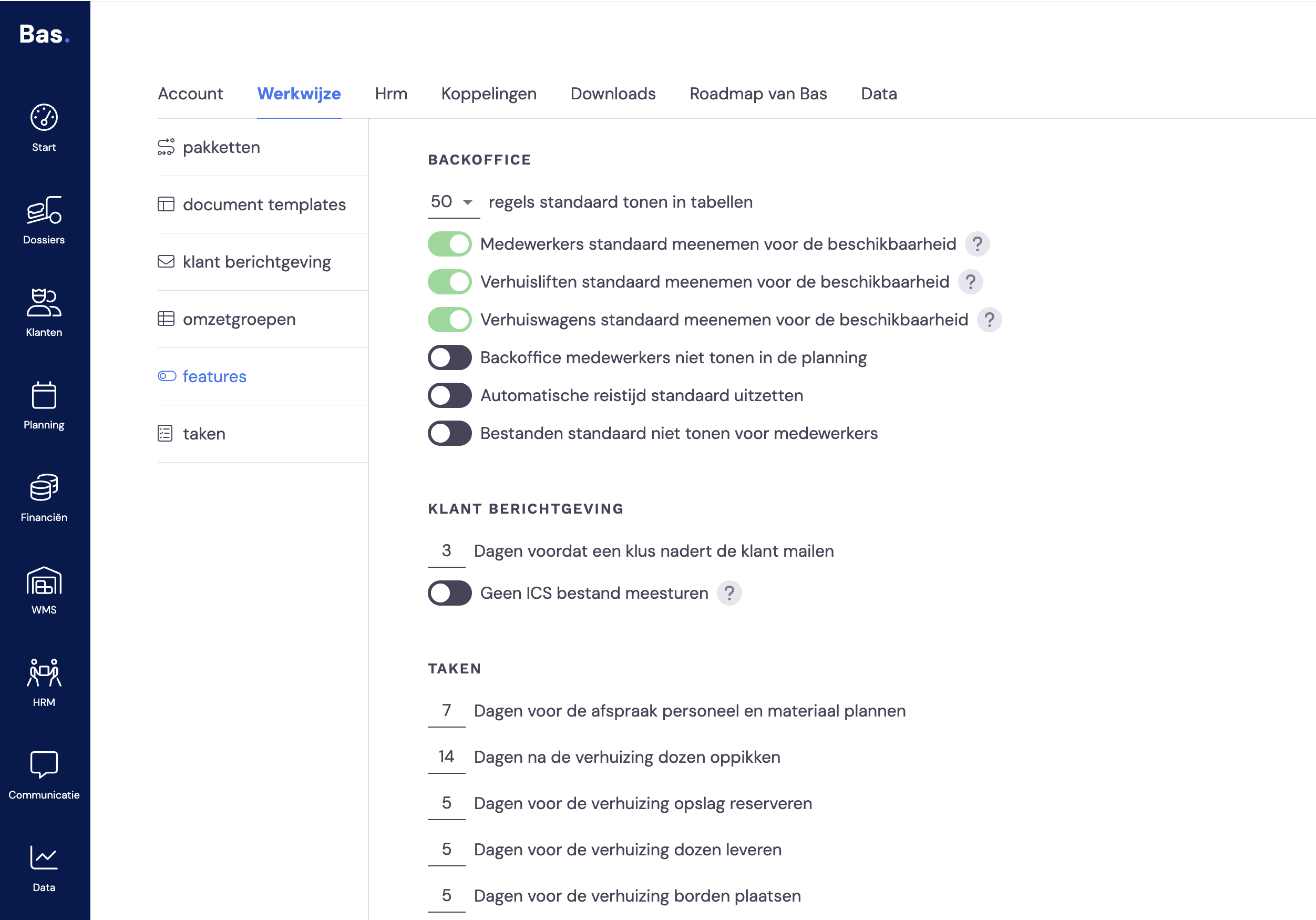Disable Verhuisliften standaard meenemen toggle

[x=450, y=282]
